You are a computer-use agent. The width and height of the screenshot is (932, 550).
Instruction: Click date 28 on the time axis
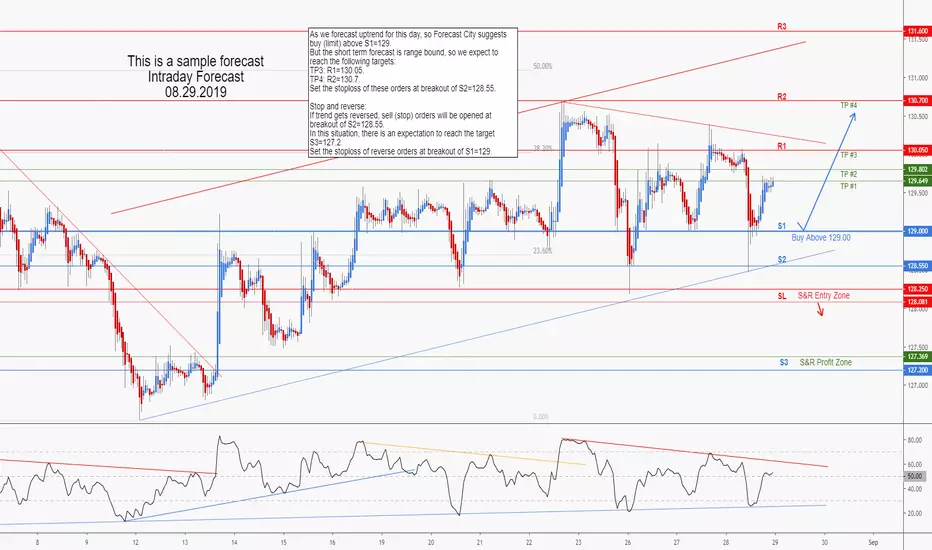pyautogui.click(x=726, y=542)
